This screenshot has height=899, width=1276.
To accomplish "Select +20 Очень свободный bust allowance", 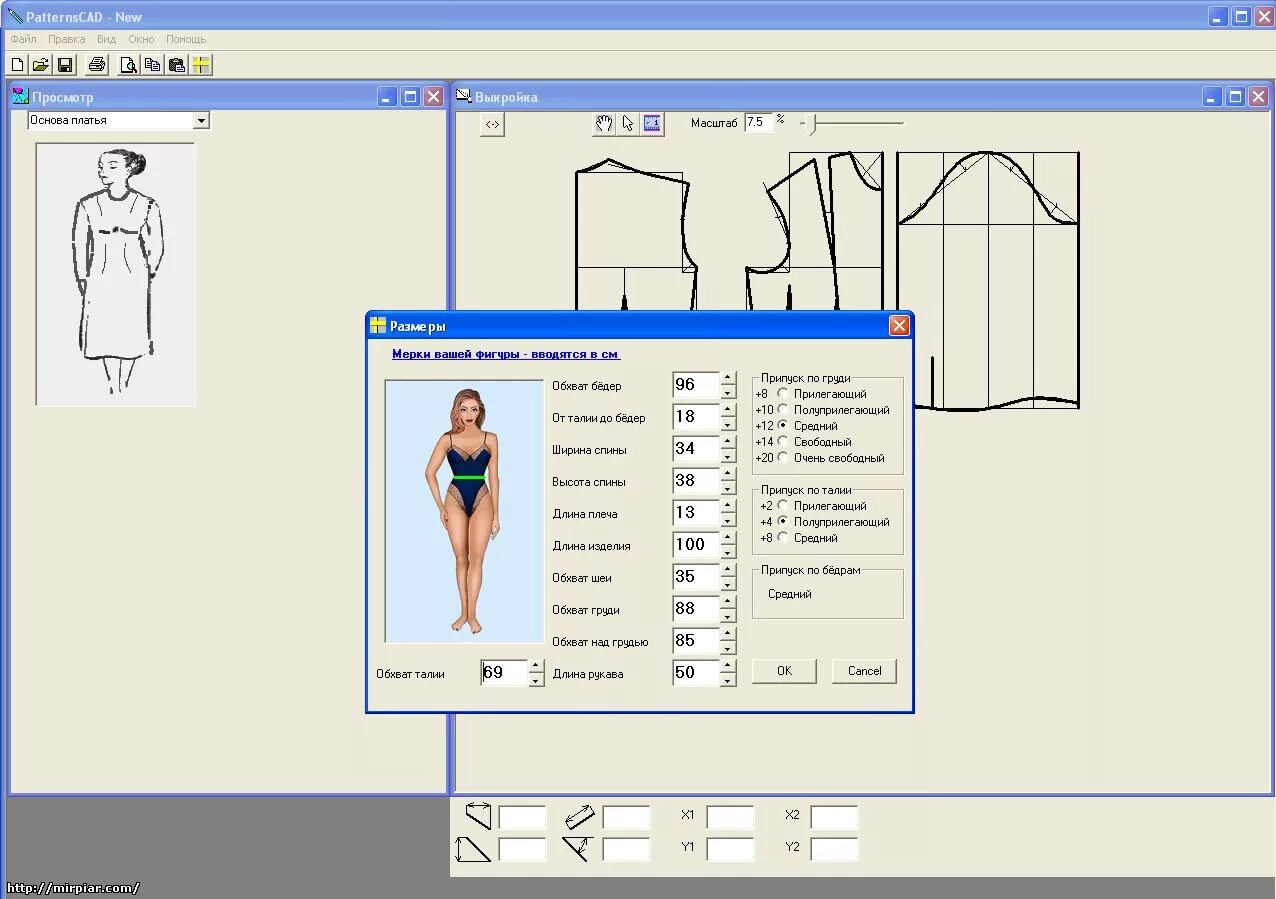I will [783, 458].
